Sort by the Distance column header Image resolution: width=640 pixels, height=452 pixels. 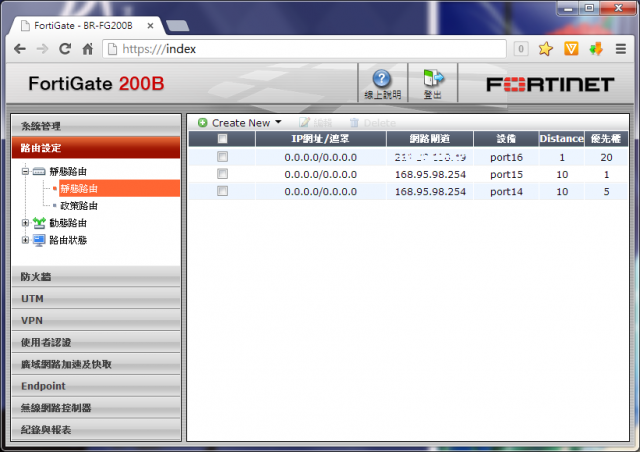click(x=562, y=139)
